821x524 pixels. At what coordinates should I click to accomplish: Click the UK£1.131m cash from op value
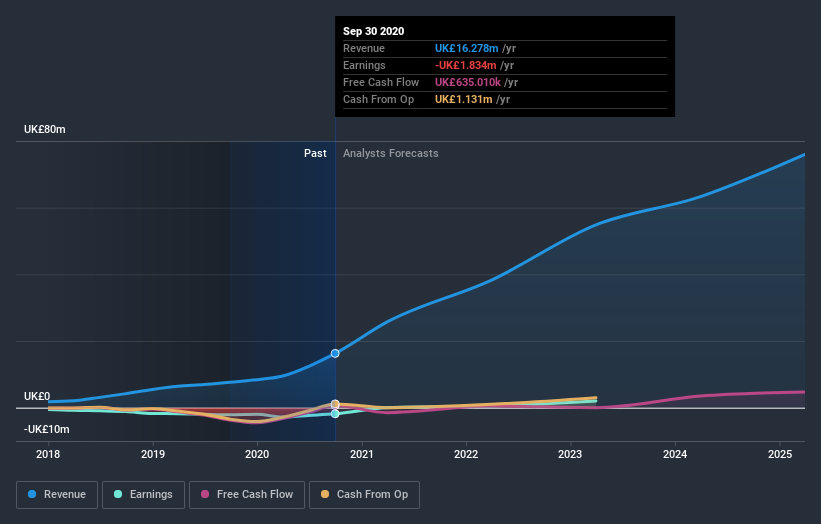(463, 99)
